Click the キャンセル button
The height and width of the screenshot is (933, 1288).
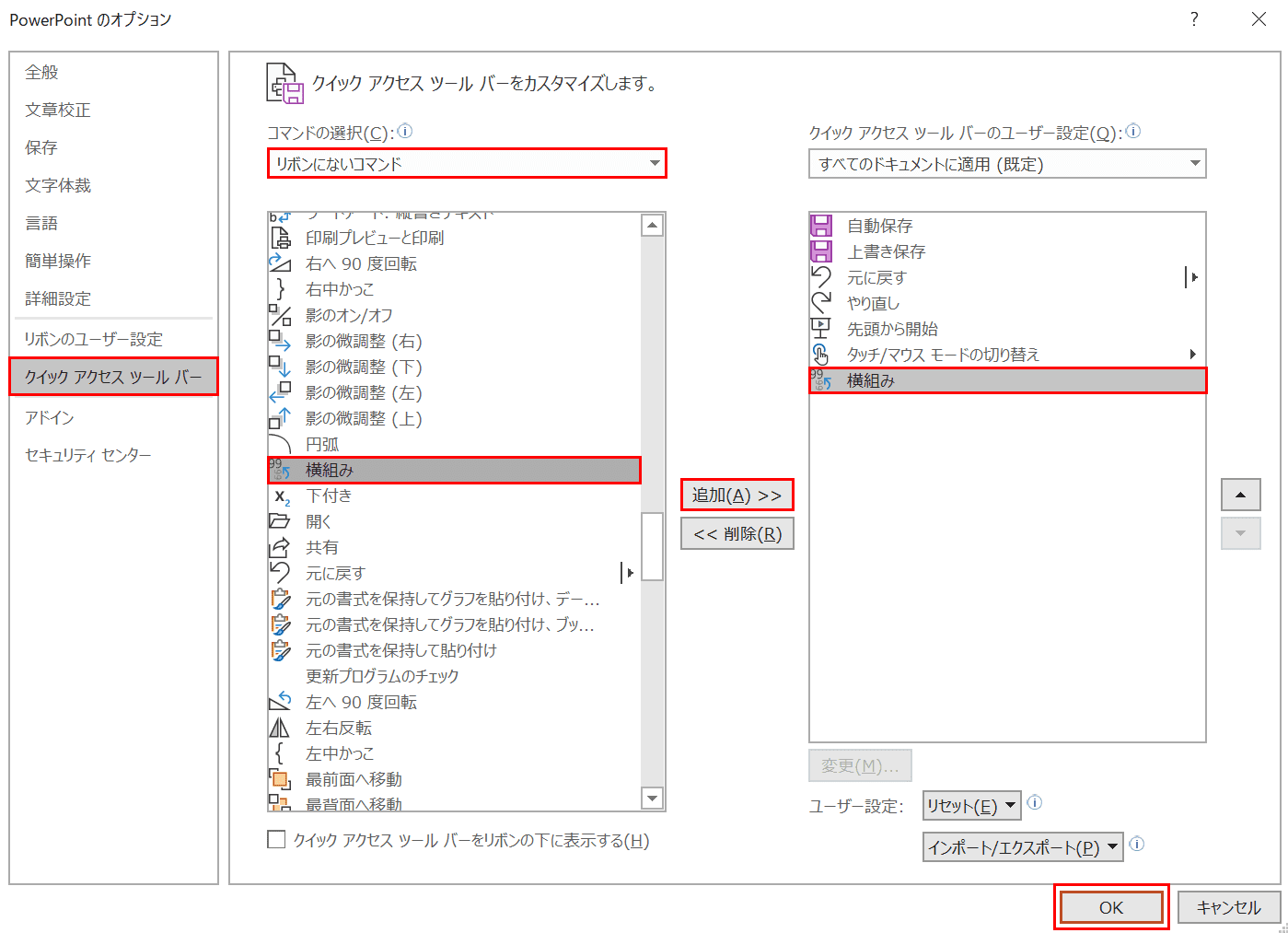1229,907
